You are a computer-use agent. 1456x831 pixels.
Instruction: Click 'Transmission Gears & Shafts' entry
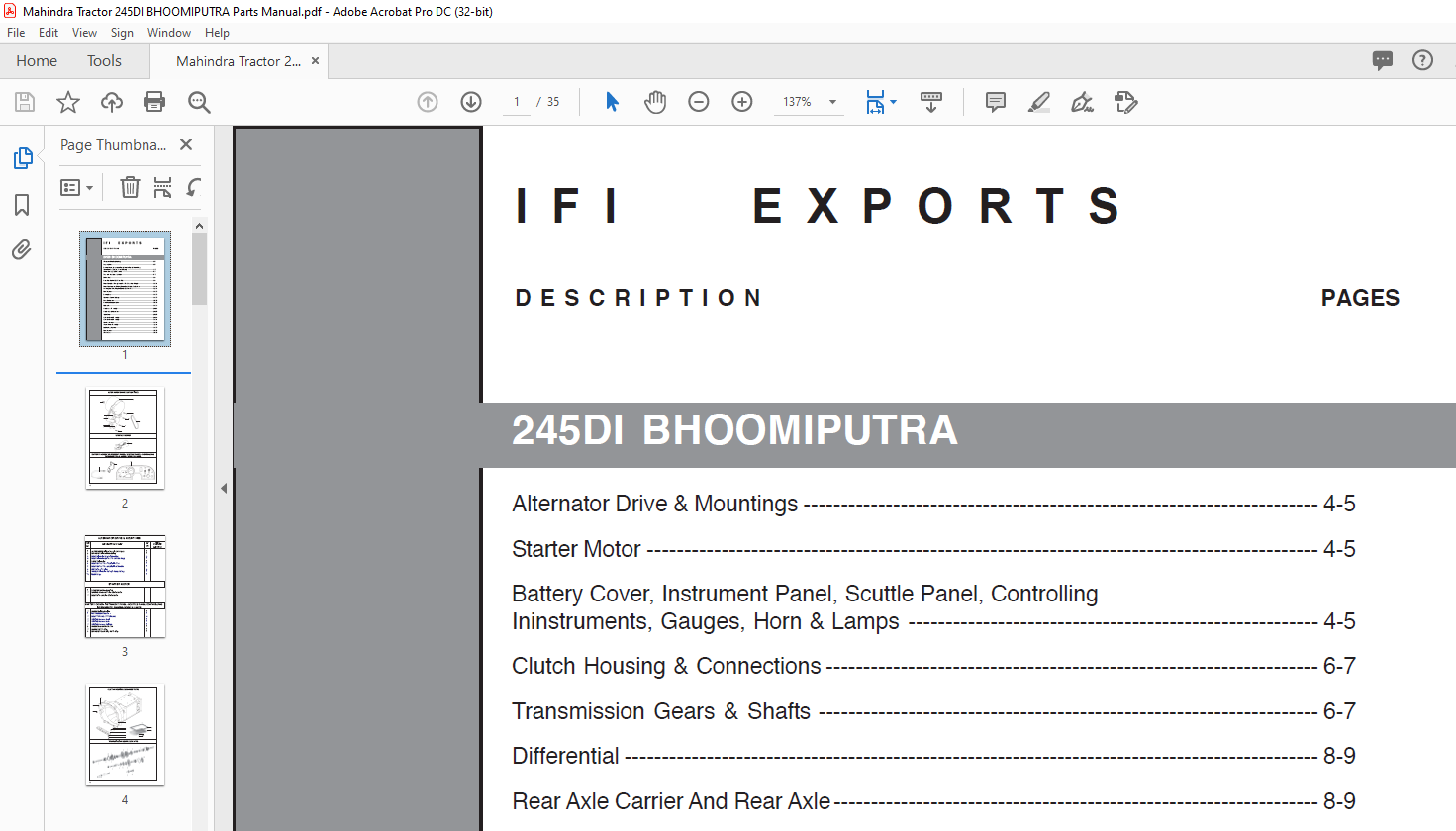tap(661, 711)
